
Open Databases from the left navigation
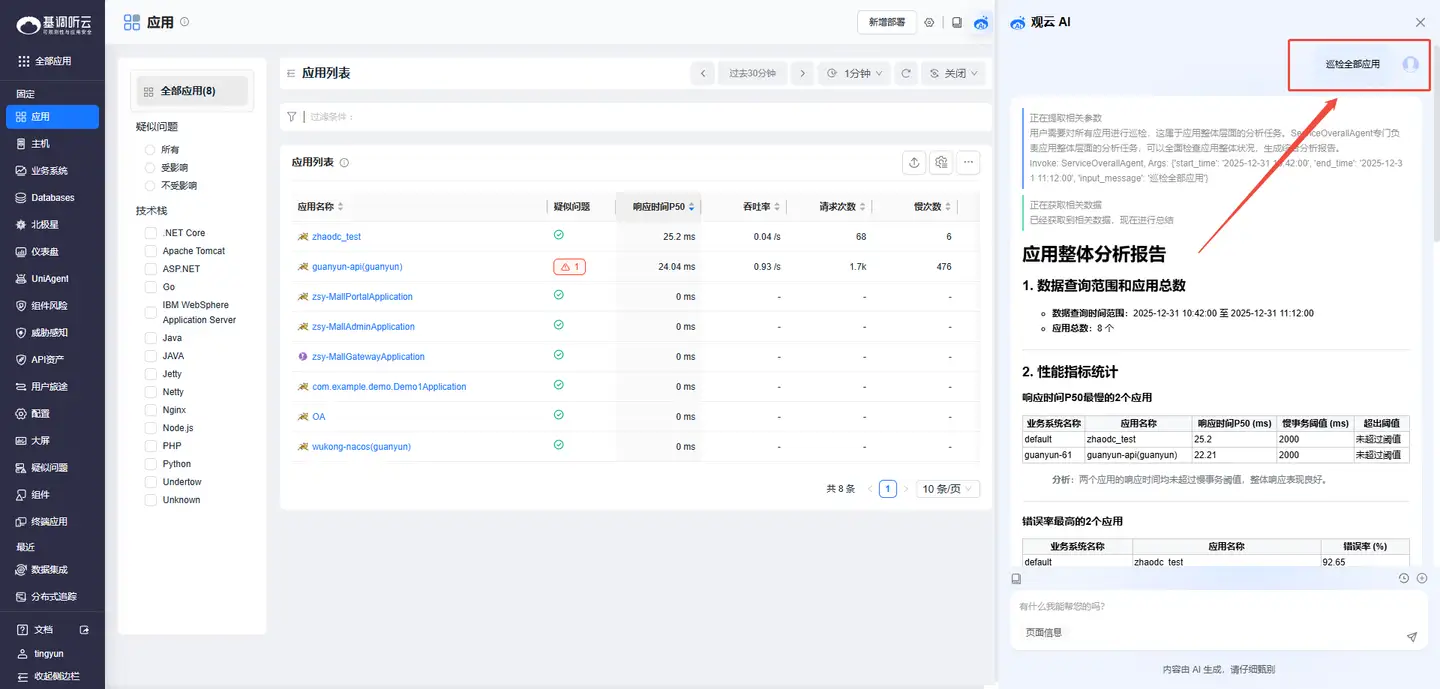pyautogui.click(x=52, y=198)
